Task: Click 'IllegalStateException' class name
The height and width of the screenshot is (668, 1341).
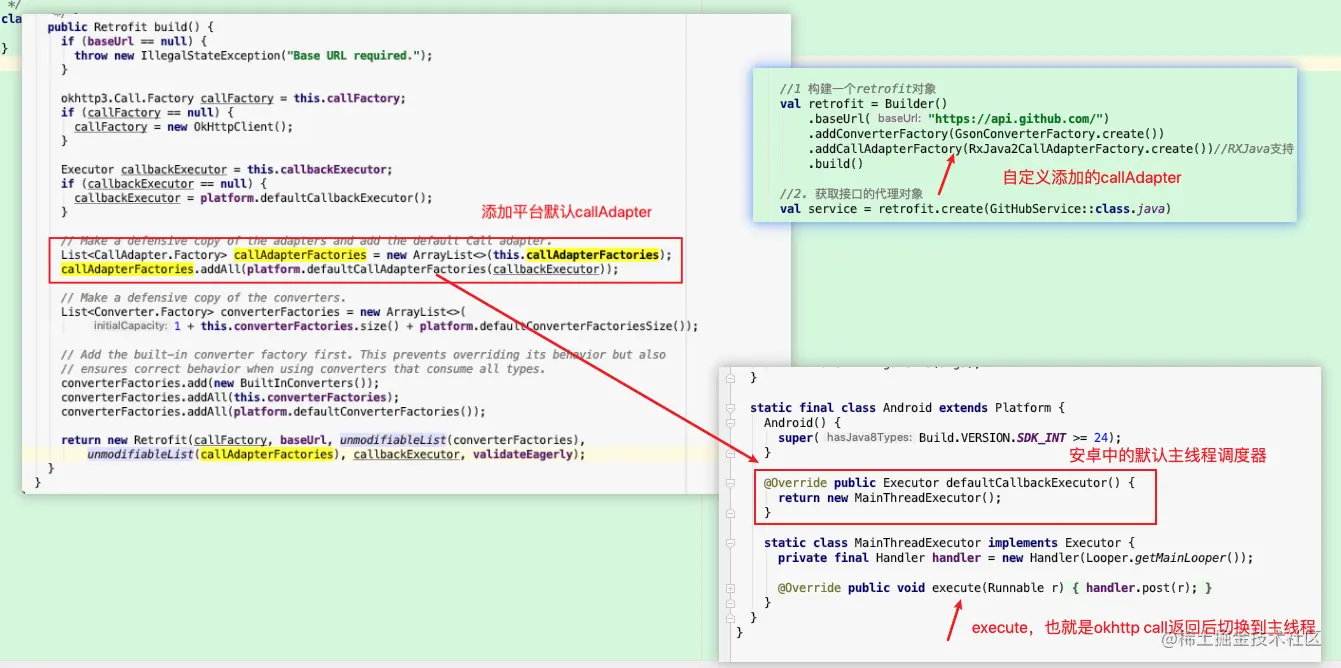Action: coord(212,55)
